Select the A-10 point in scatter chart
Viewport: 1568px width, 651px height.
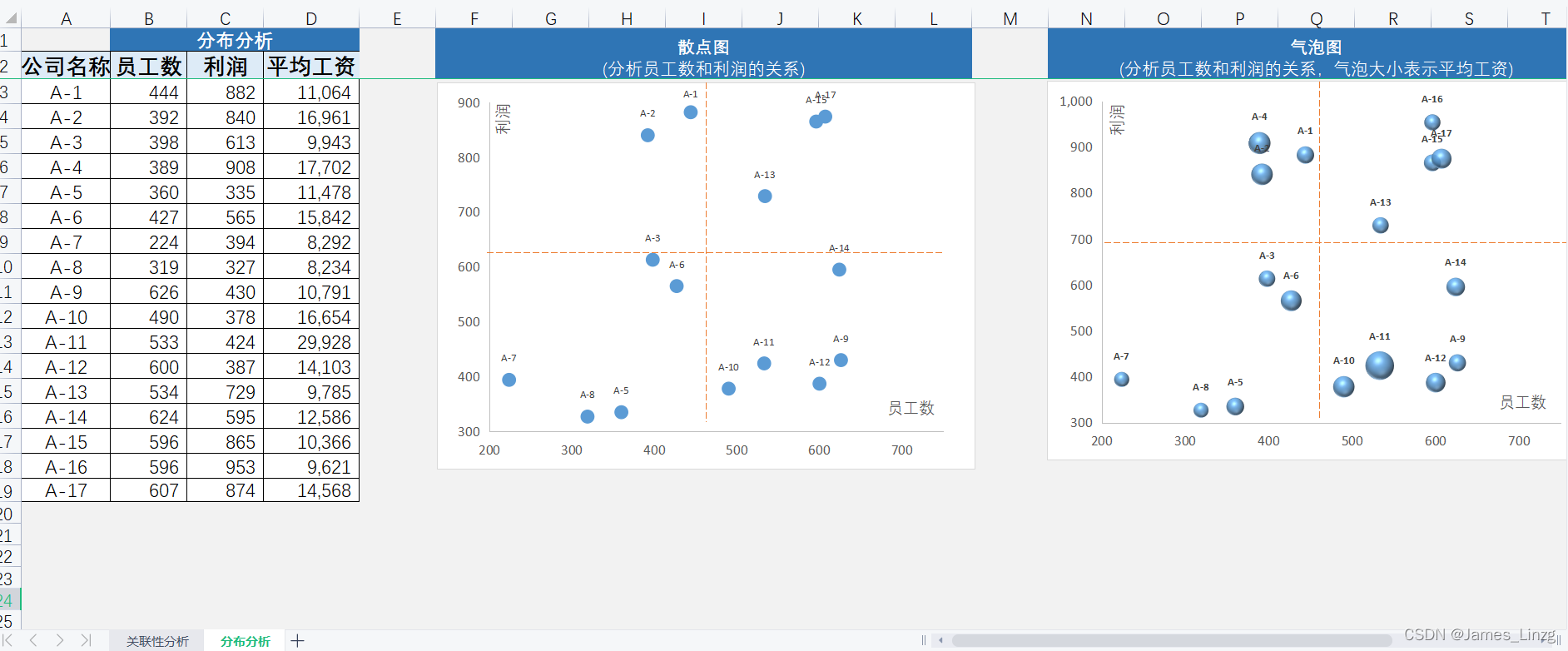728,389
